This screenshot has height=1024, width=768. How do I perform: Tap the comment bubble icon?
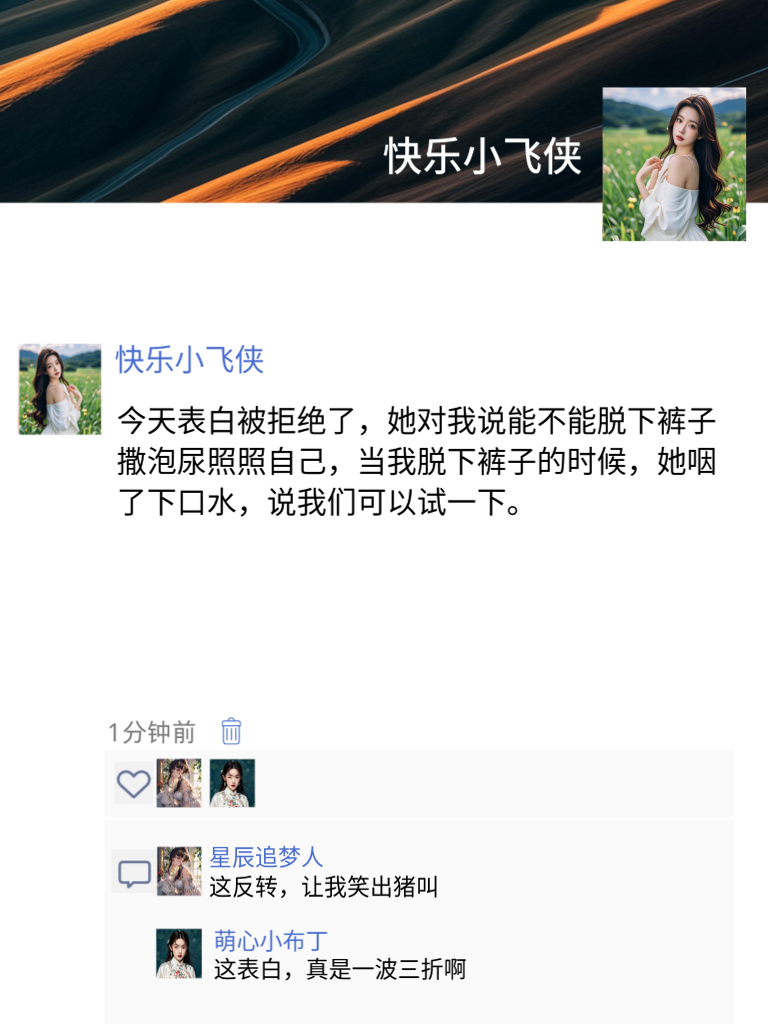134,872
